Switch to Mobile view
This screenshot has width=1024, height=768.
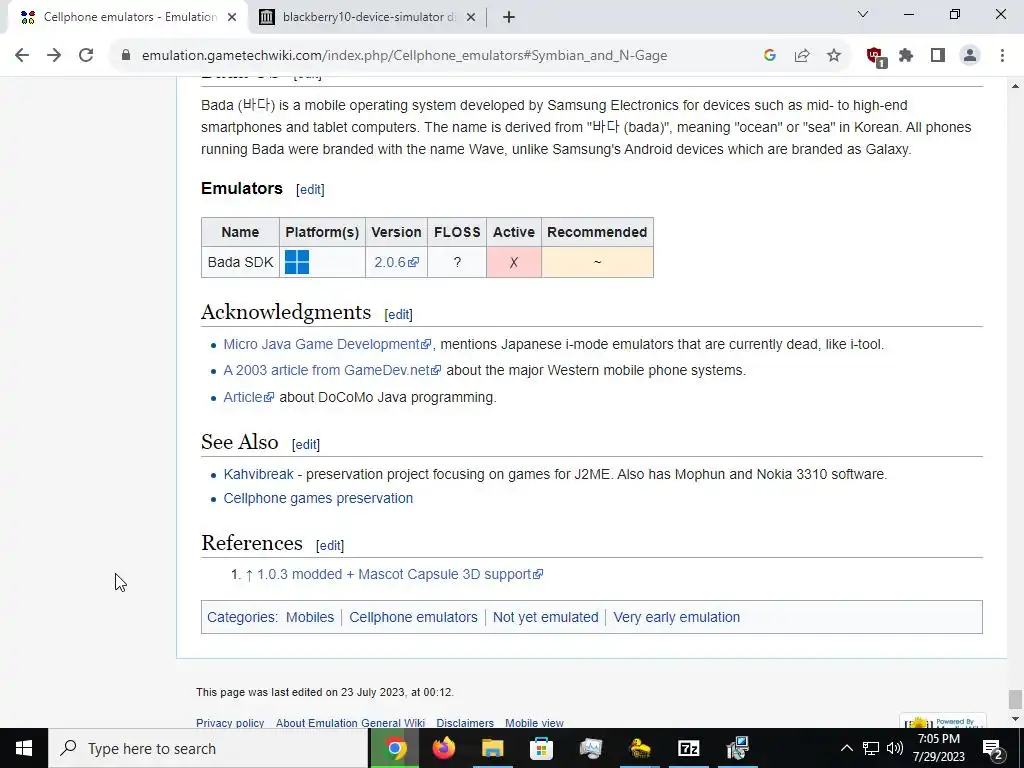point(534,723)
